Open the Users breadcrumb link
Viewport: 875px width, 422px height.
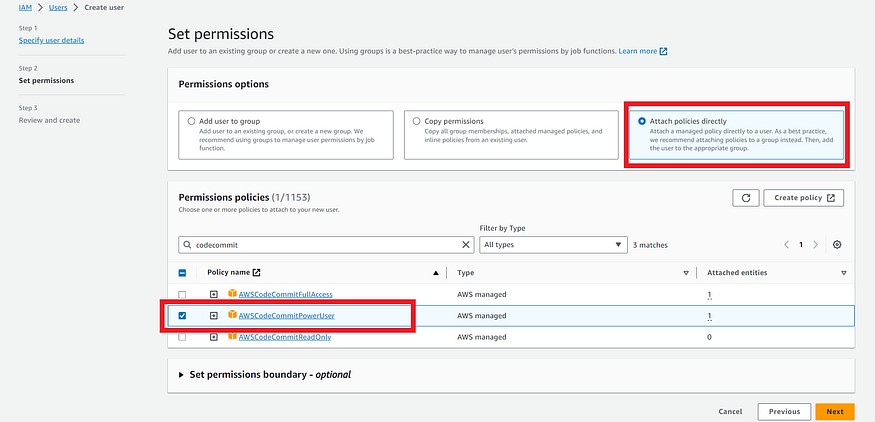coord(57,7)
